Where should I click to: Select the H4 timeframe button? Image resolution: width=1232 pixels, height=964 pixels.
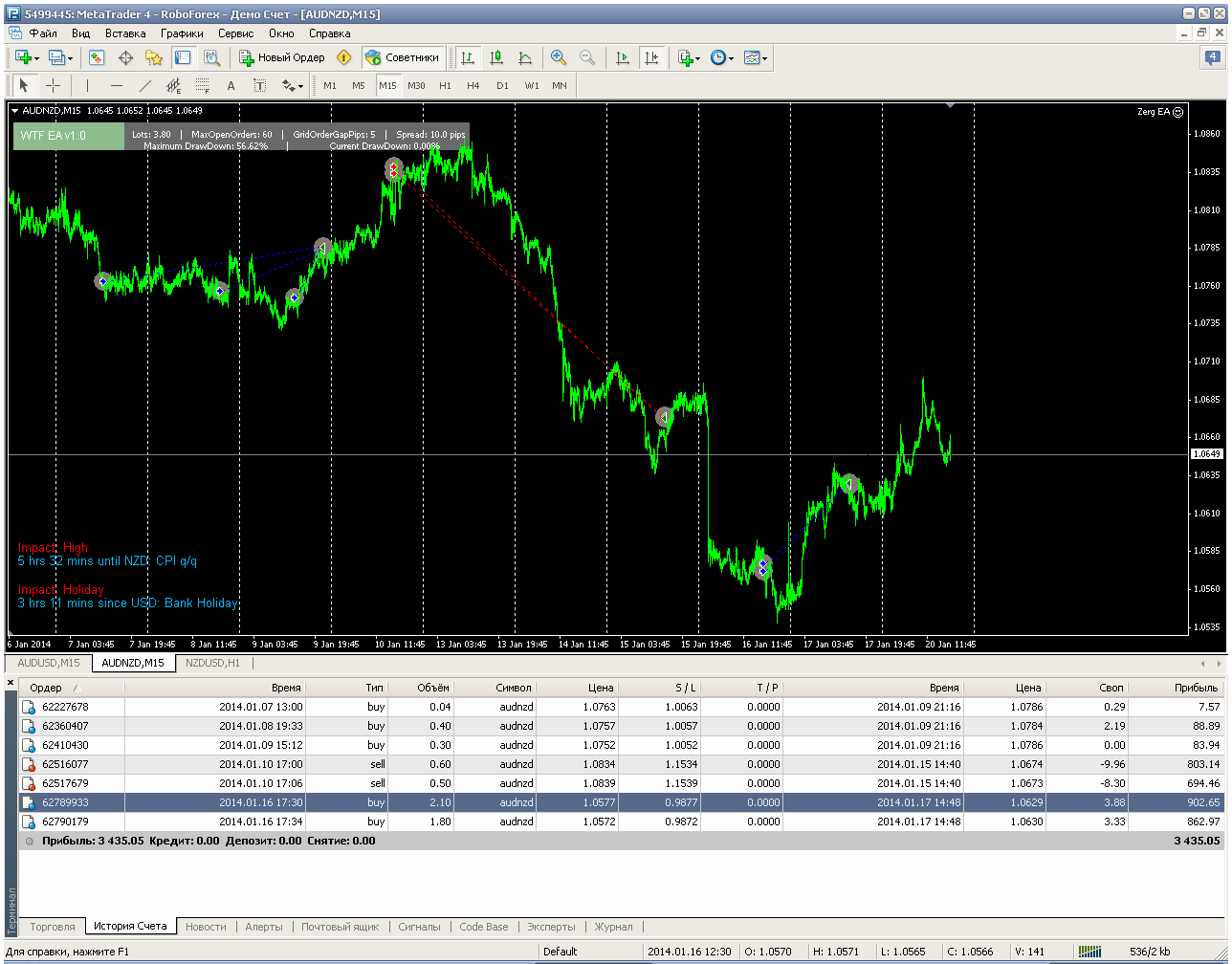(473, 85)
